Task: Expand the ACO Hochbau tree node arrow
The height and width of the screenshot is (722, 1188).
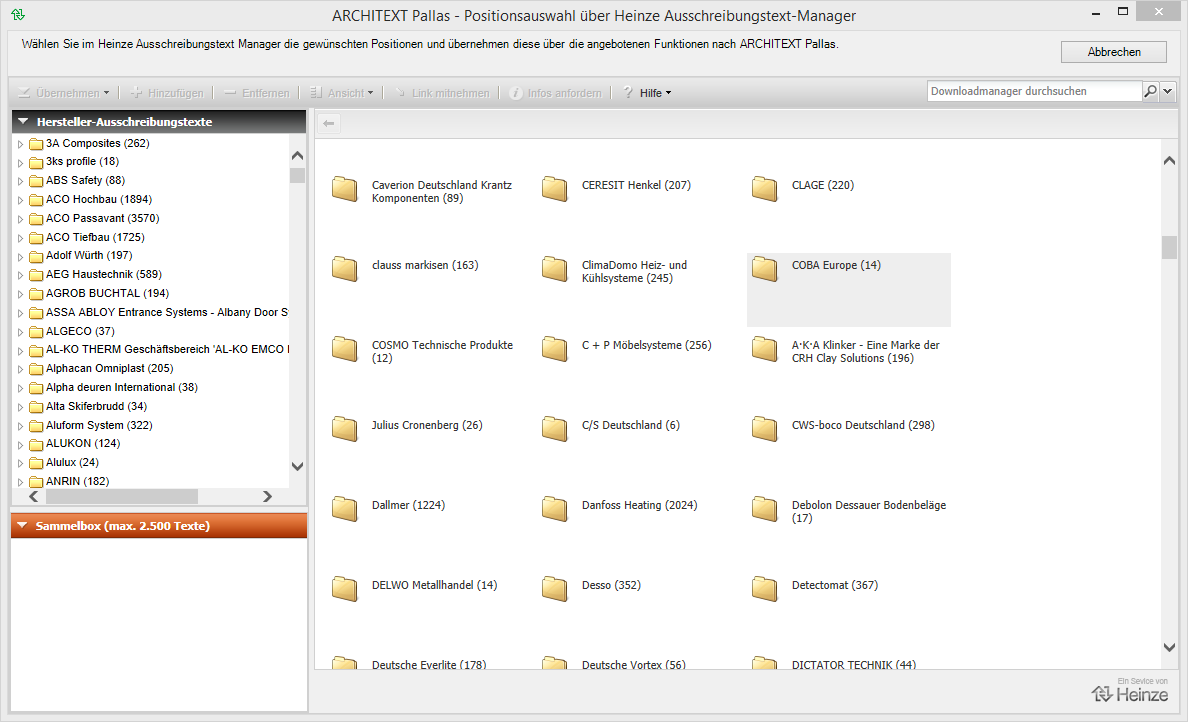Action: click(20, 200)
